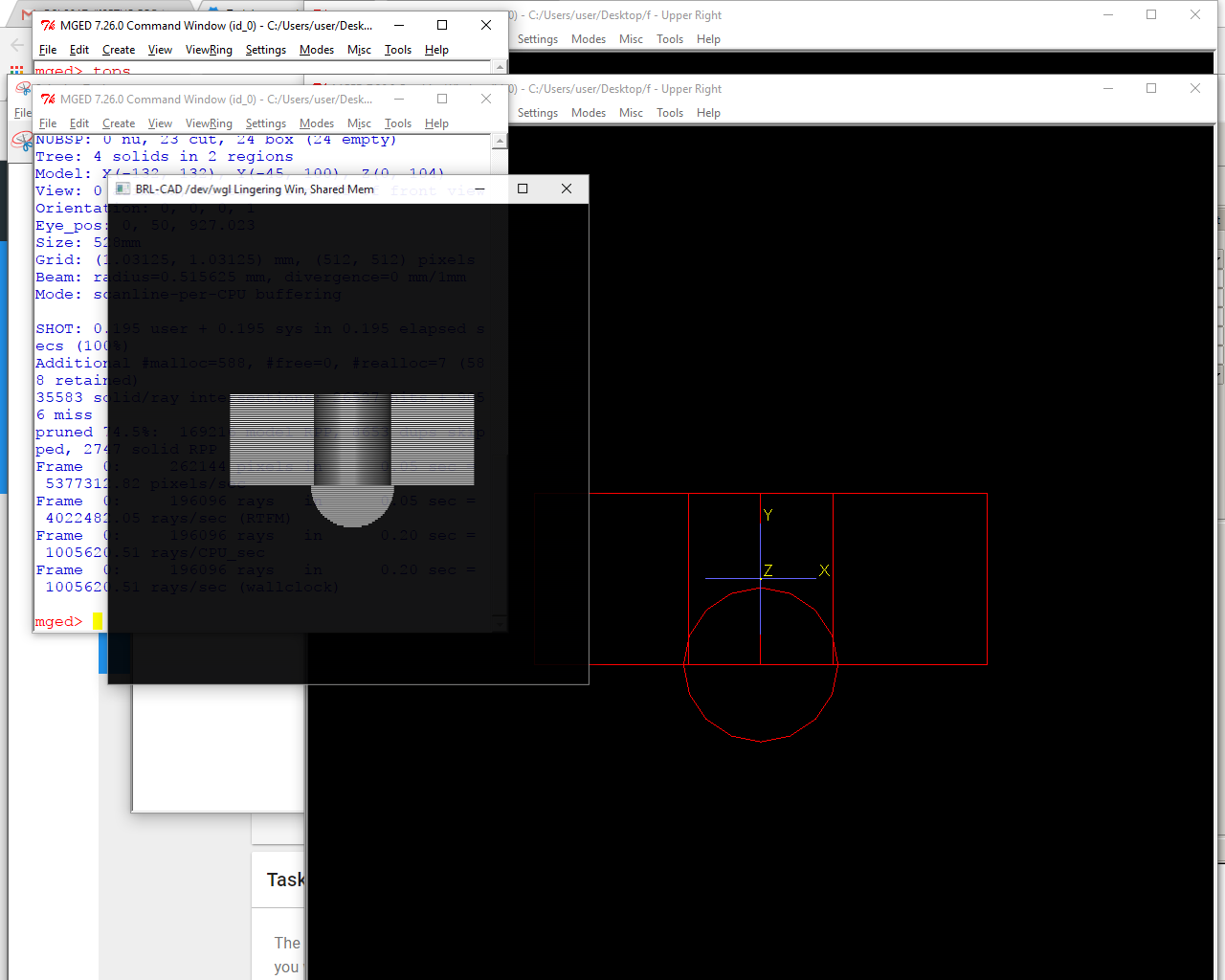
Task: Click the BRL-CAD framebuffer window title icon
Action: click(x=122, y=189)
